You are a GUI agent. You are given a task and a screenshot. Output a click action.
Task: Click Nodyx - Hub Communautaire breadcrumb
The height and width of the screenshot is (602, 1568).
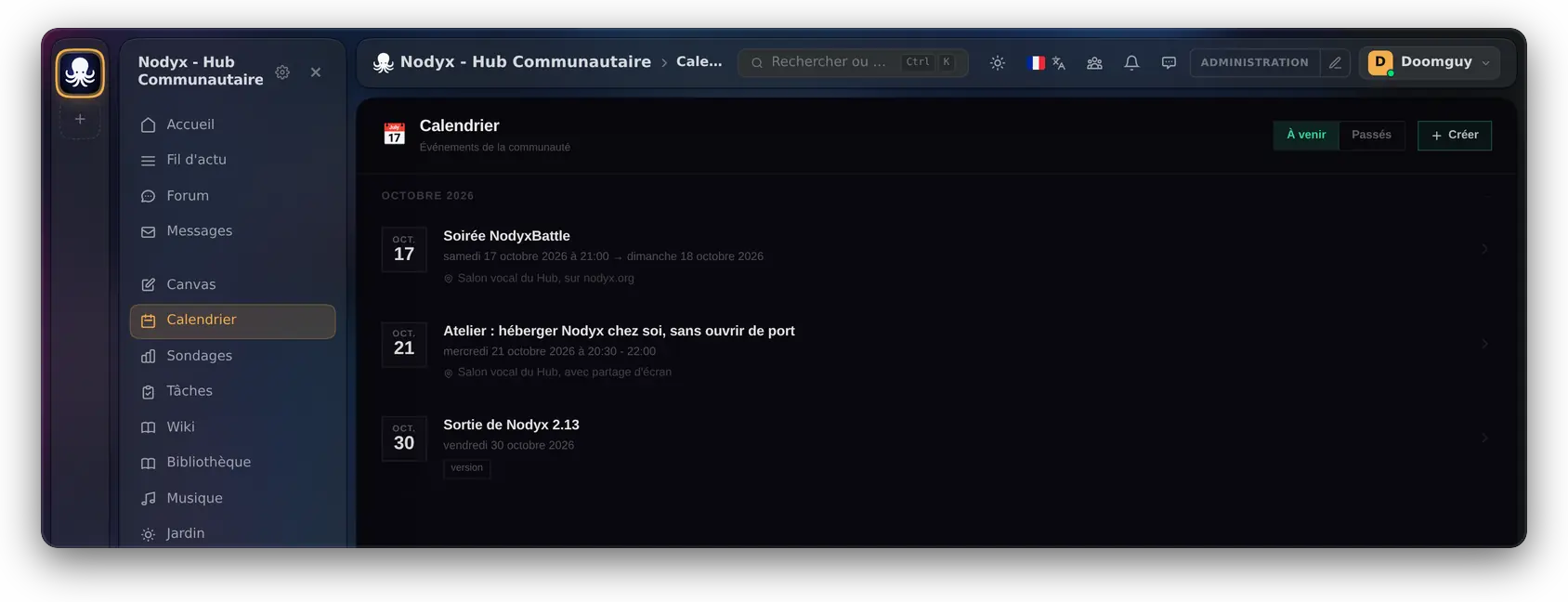tap(526, 62)
